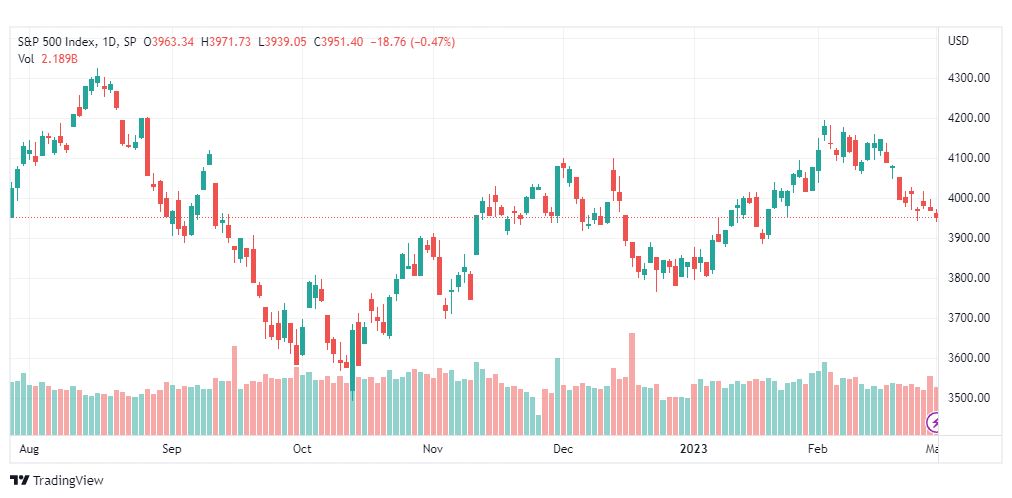Click the USD currency label
Image resolution: width=1012 pixels, height=498 pixels.
click(x=957, y=41)
